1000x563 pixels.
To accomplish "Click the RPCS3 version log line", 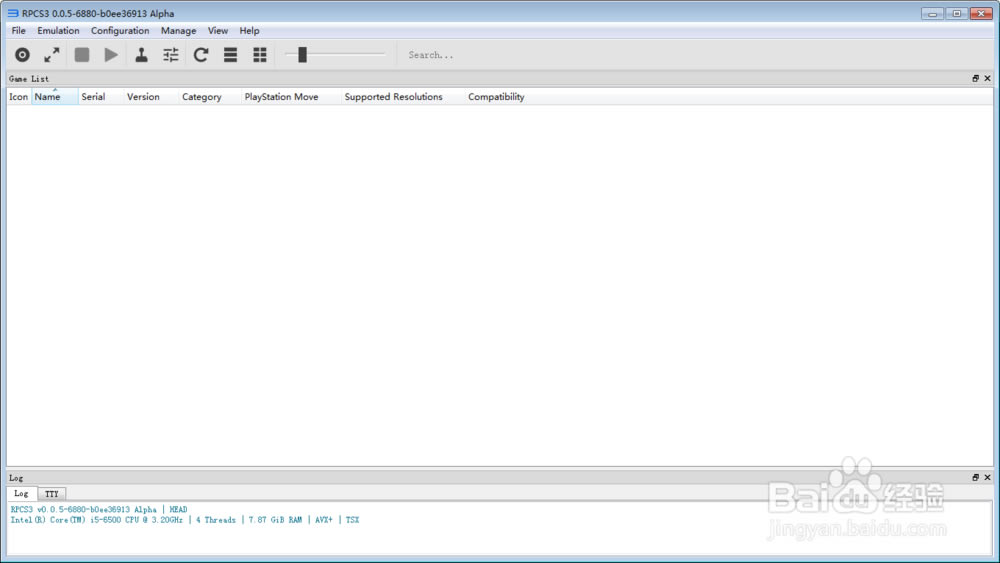I will 99,509.
